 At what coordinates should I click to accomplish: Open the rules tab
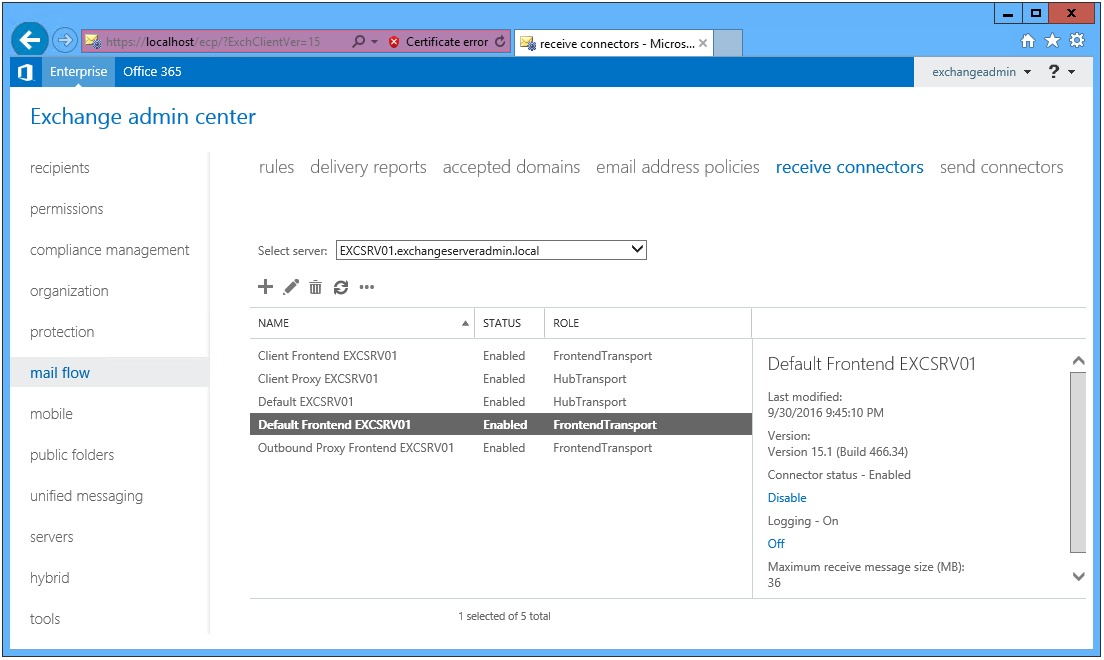[x=276, y=167]
